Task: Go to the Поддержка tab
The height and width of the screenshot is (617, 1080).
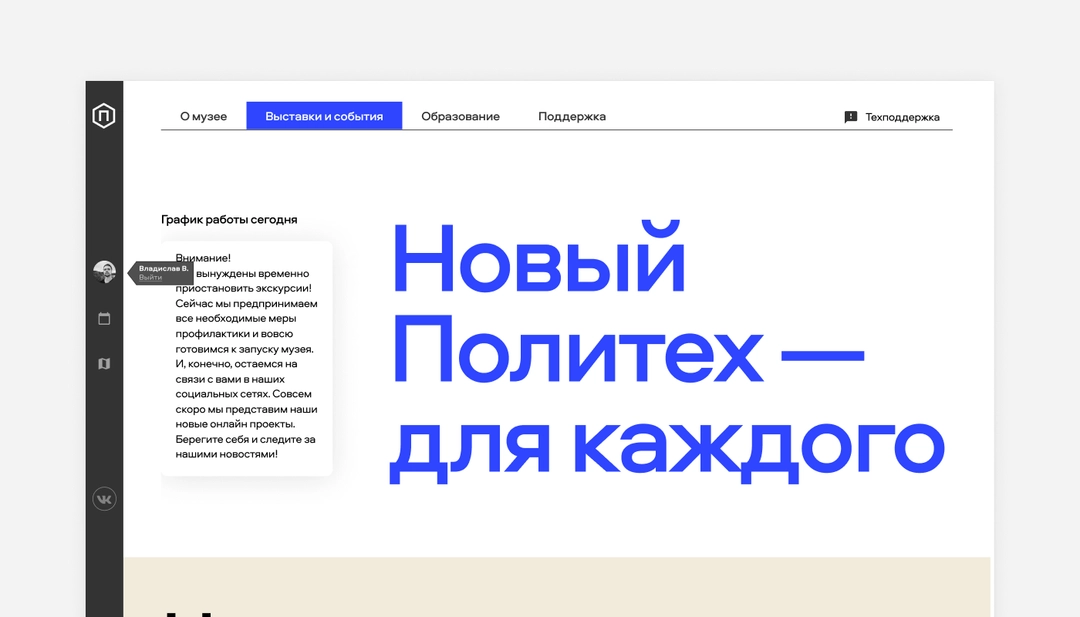Action: pyautogui.click(x=572, y=116)
